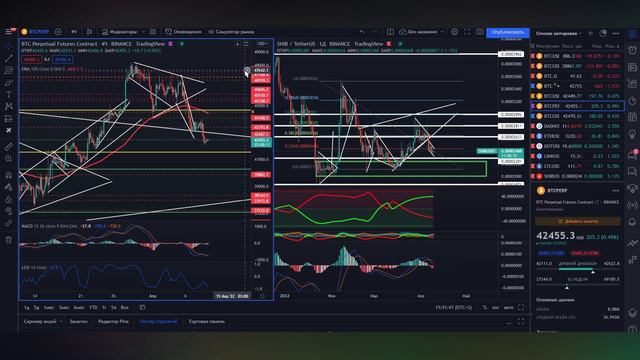Start the Симулятор рынка replay
This screenshot has height=360, width=640.
(231, 31)
